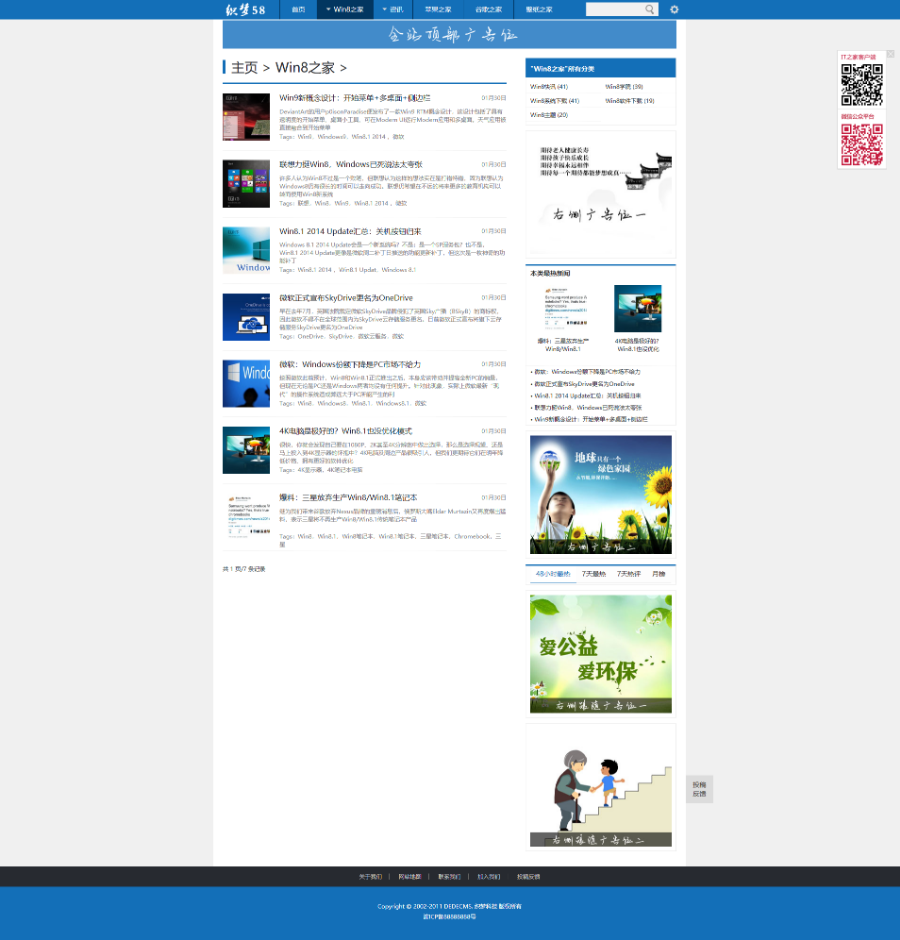900x940 pixels.
Task: Click Win8之家 in the breadcrumb
Action: (305, 68)
